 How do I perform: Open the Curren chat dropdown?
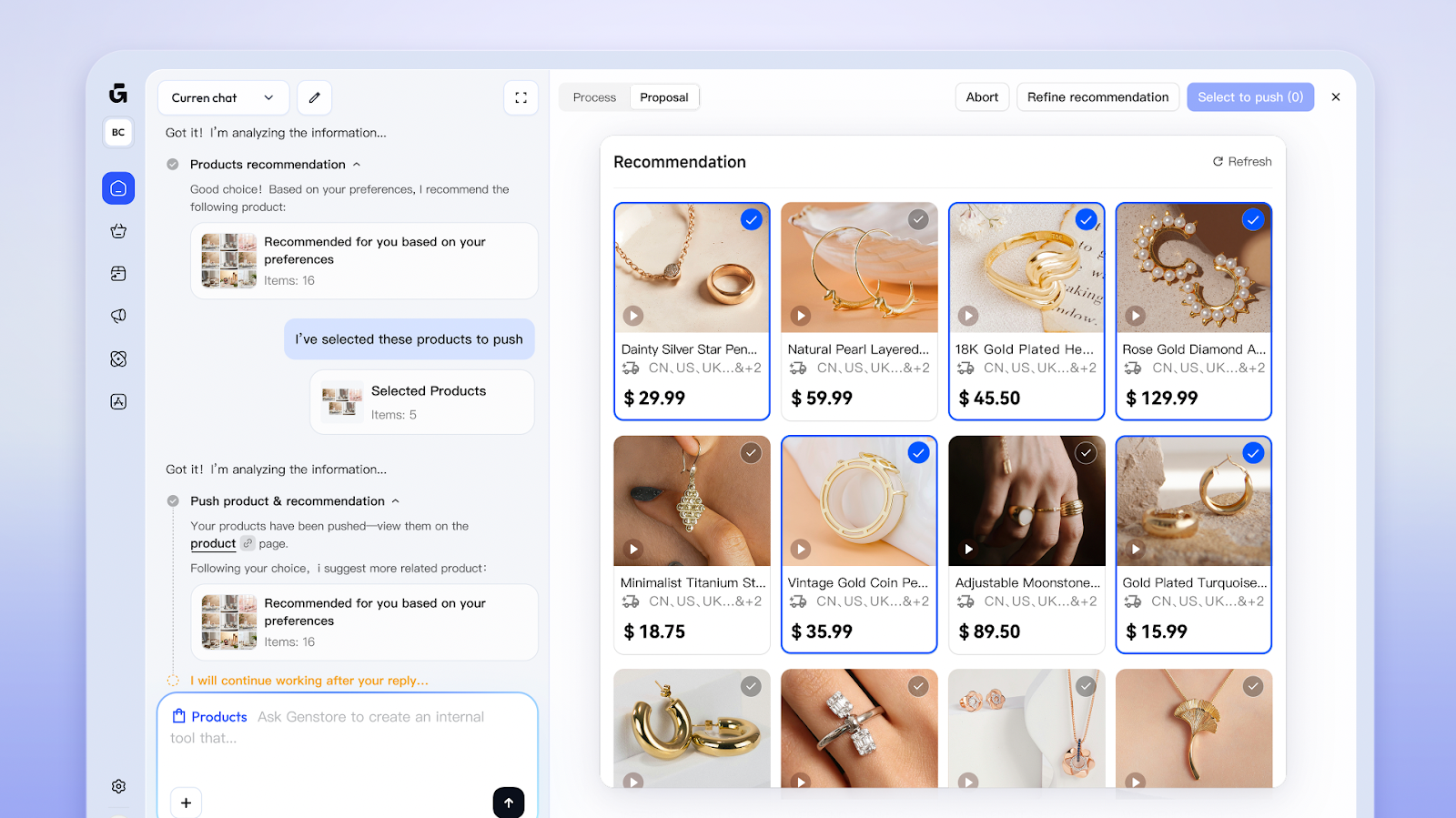[223, 97]
